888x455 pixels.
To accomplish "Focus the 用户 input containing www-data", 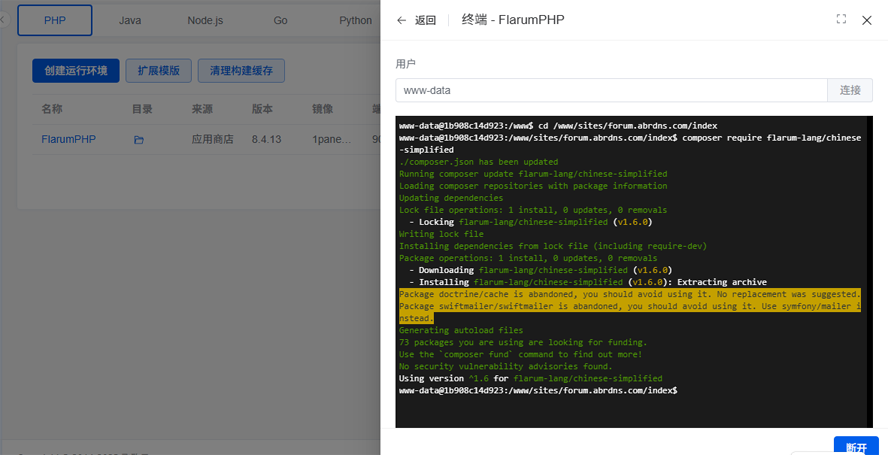I will pyautogui.click(x=612, y=90).
